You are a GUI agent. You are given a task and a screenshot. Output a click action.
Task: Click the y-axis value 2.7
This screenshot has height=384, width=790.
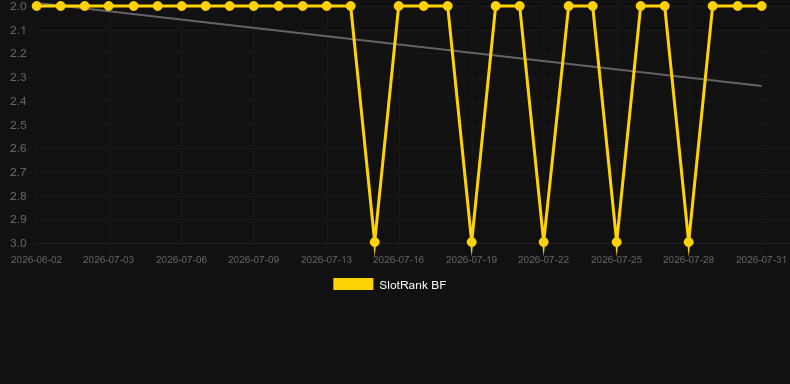pyautogui.click(x=18, y=172)
